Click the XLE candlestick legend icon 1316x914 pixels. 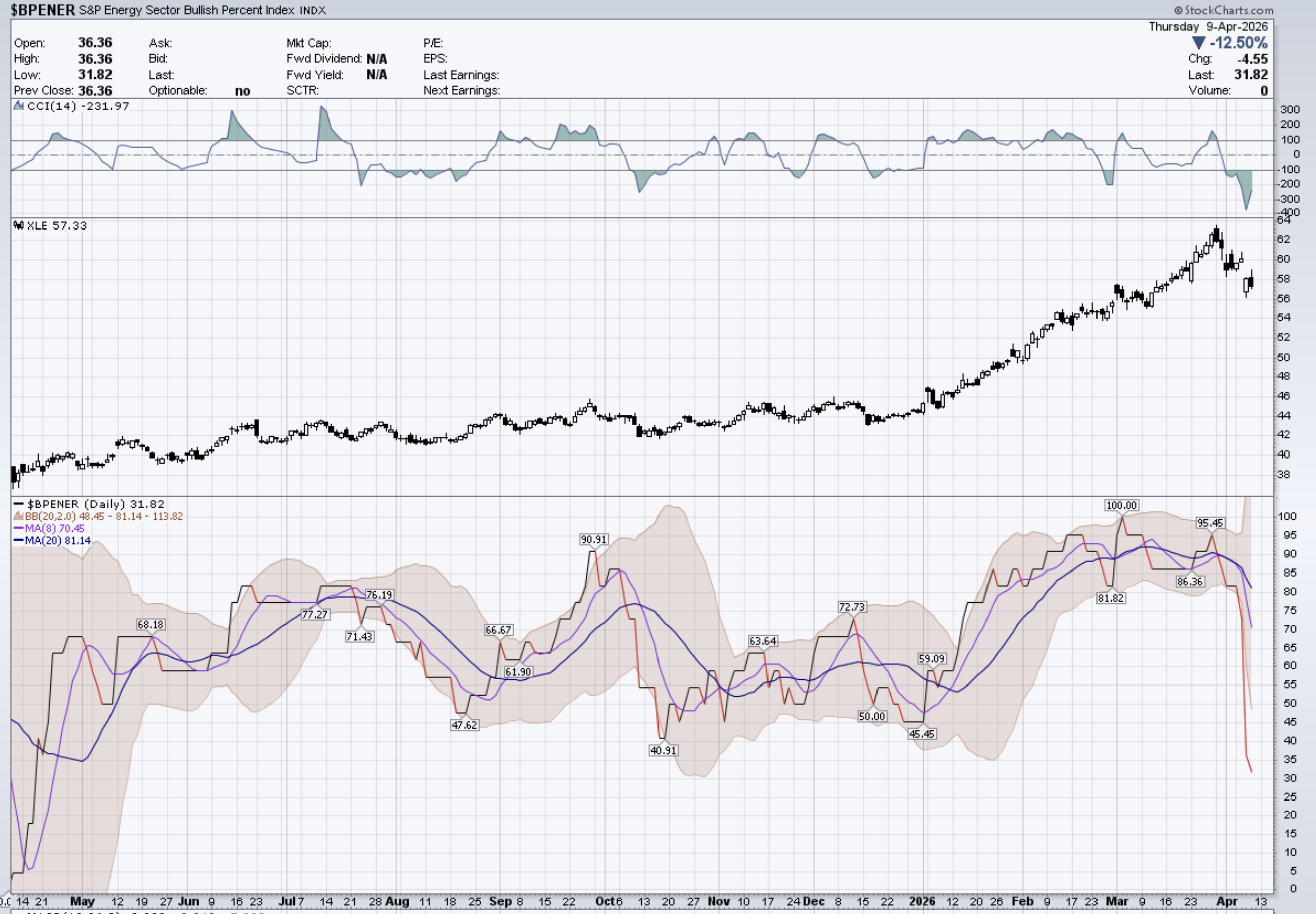(18, 225)
